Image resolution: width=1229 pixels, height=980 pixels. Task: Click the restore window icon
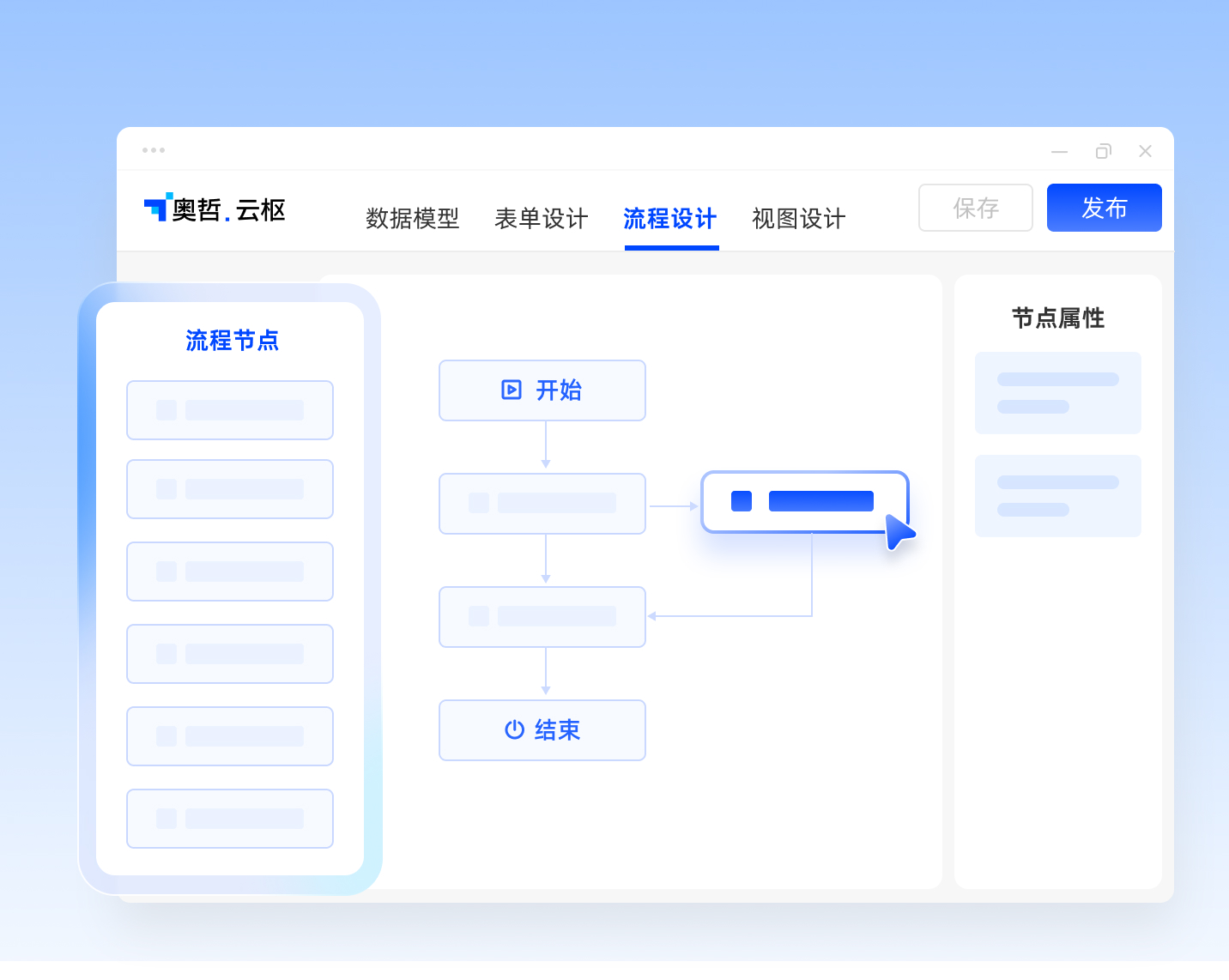(x=1103, y=152)
